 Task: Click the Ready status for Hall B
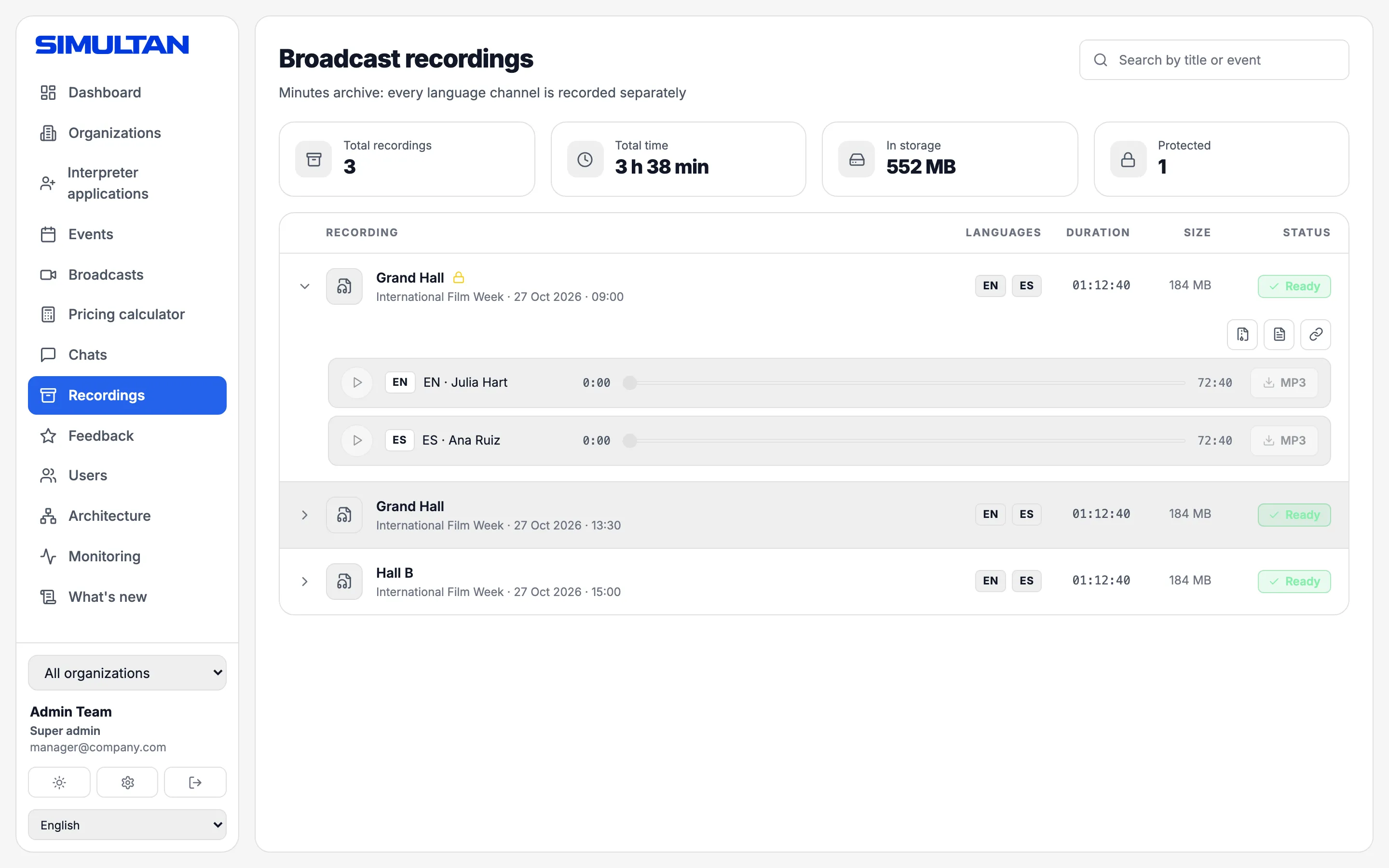[1294, 582]
